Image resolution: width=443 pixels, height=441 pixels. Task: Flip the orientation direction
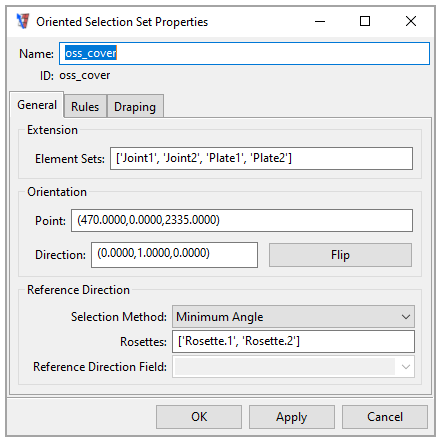click(x=340, y=255)
